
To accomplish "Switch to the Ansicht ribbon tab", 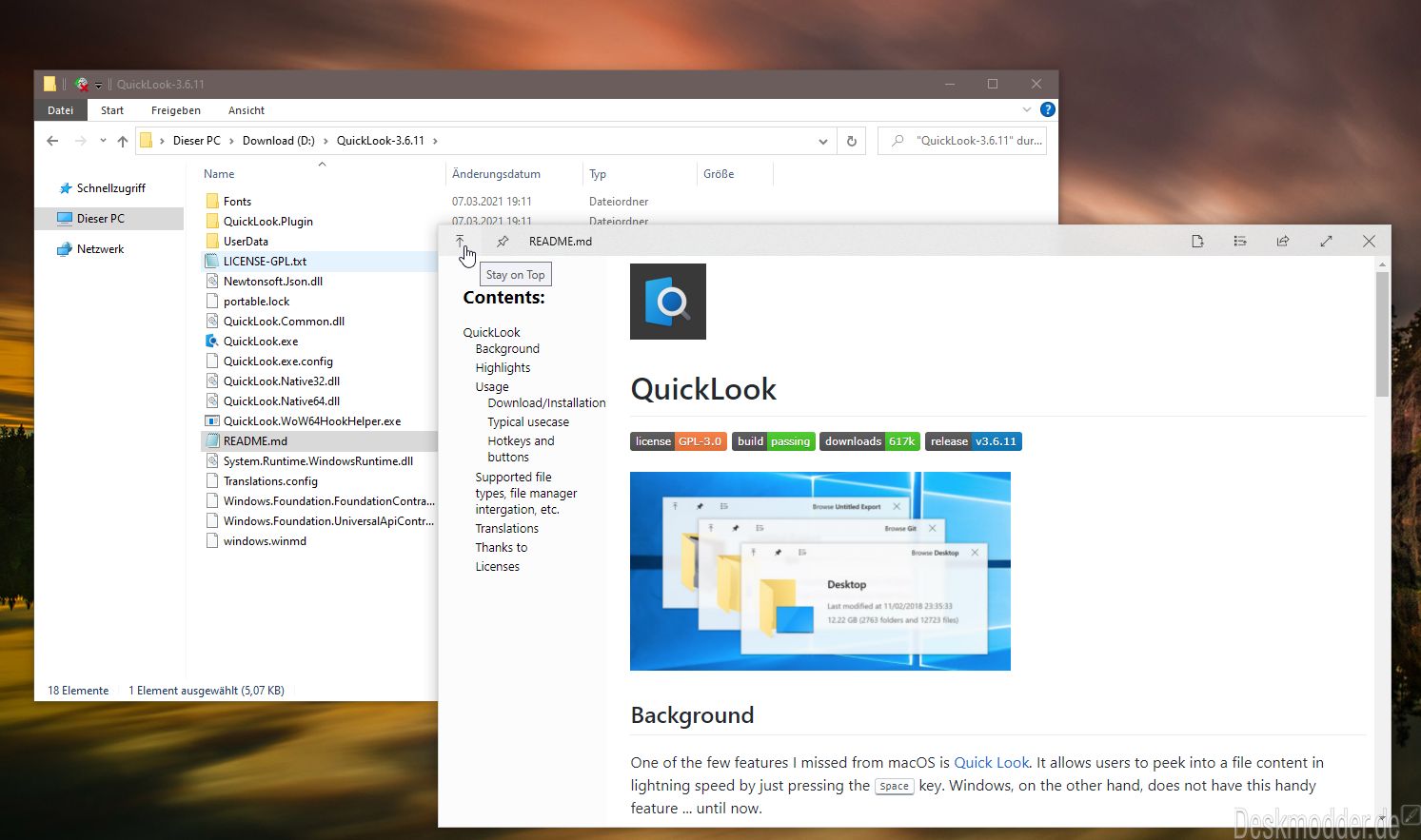I will [x=247, y=110].
